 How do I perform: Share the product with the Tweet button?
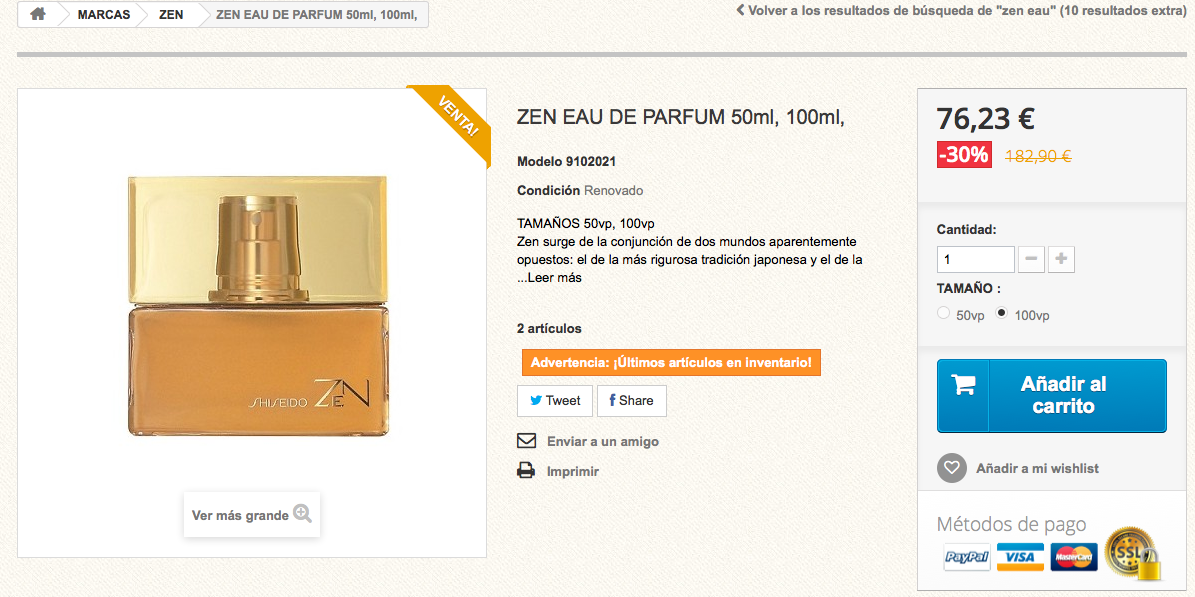555,401
